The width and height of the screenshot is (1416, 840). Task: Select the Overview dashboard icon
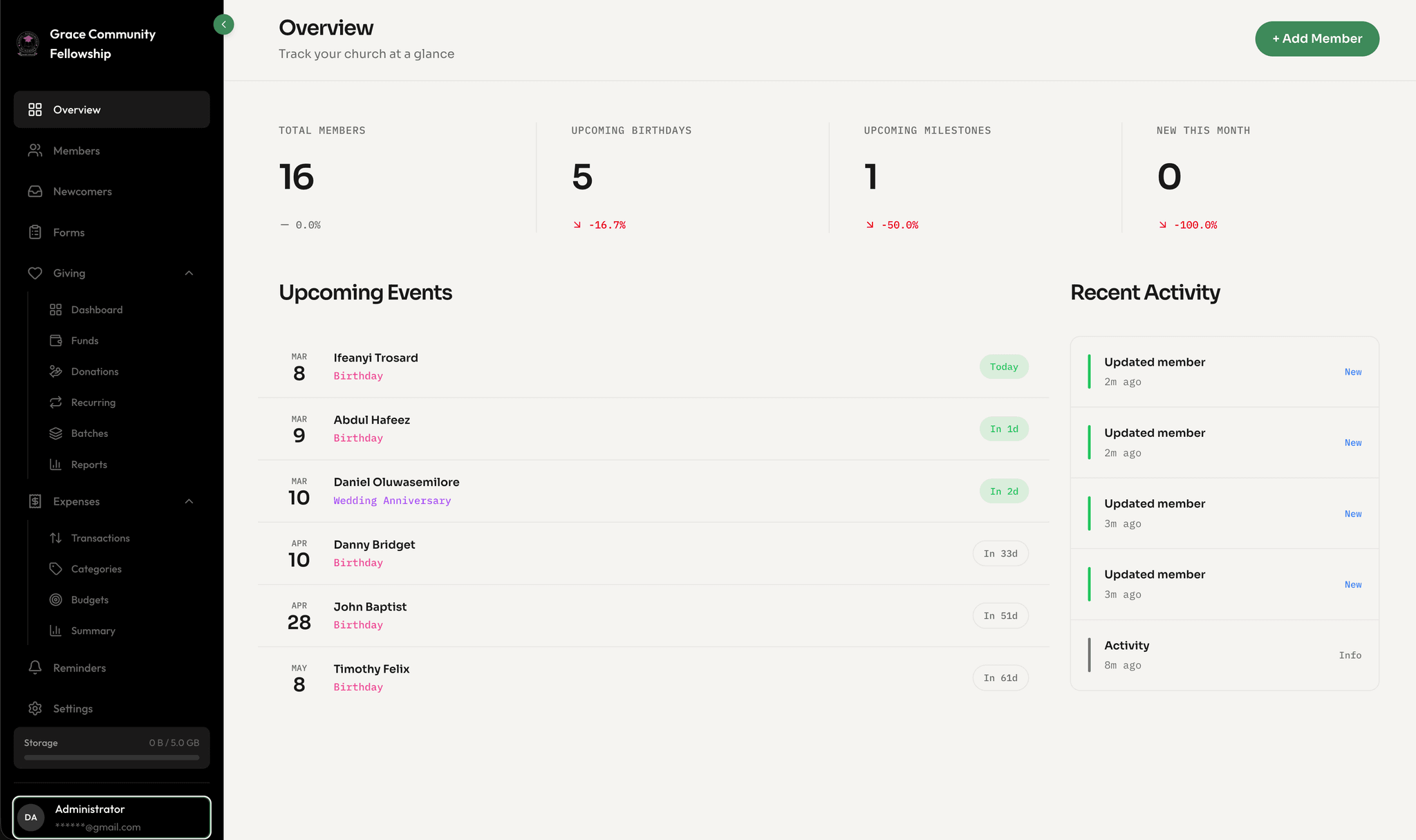tap(35, 109)
